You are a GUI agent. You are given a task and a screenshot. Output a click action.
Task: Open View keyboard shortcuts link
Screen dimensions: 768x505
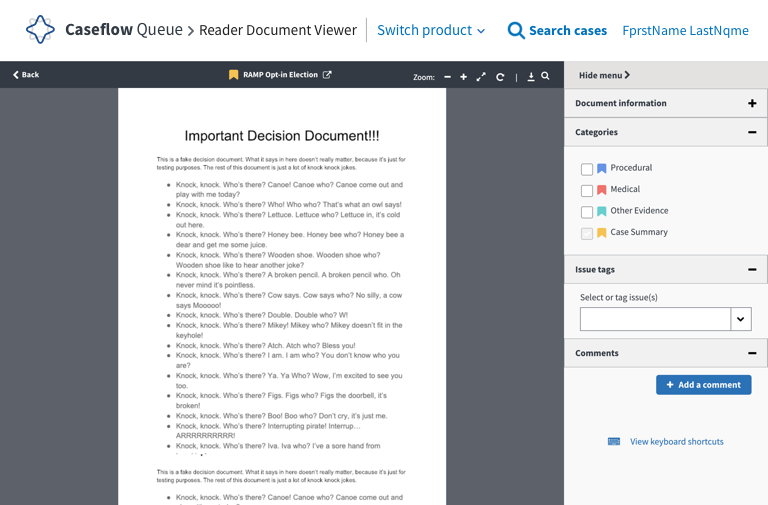(676, 441)
